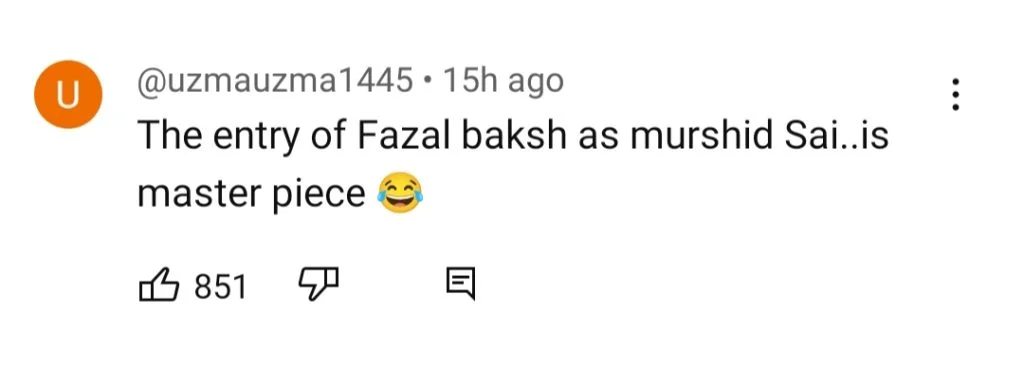Open the comment permalink via 15h ago

(502, 82)
